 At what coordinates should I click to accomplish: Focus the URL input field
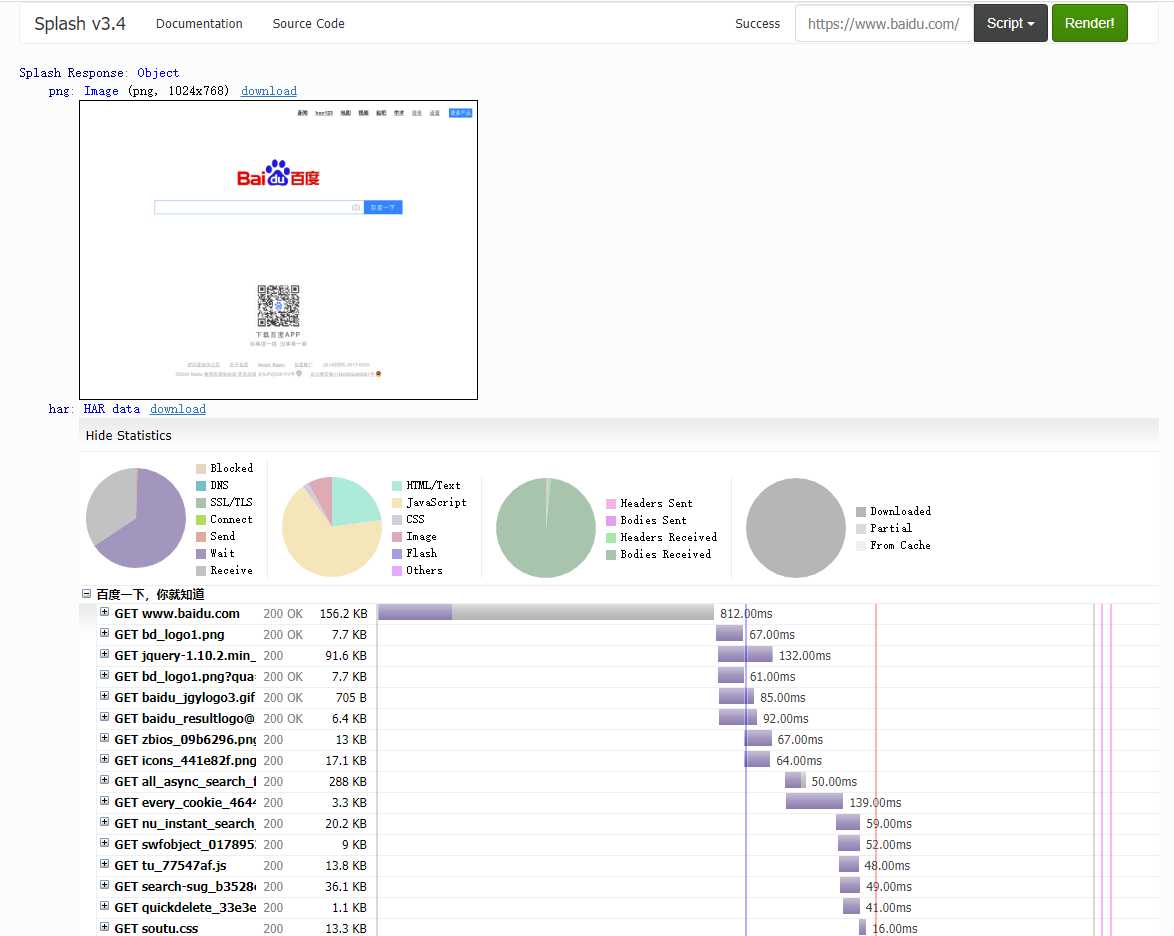[883, 23]
